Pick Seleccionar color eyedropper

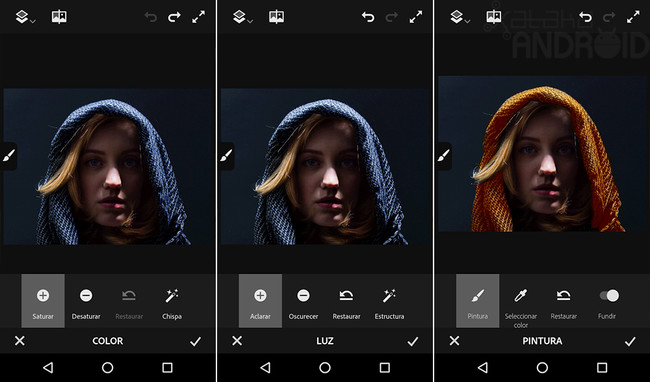tap(521, 302)
